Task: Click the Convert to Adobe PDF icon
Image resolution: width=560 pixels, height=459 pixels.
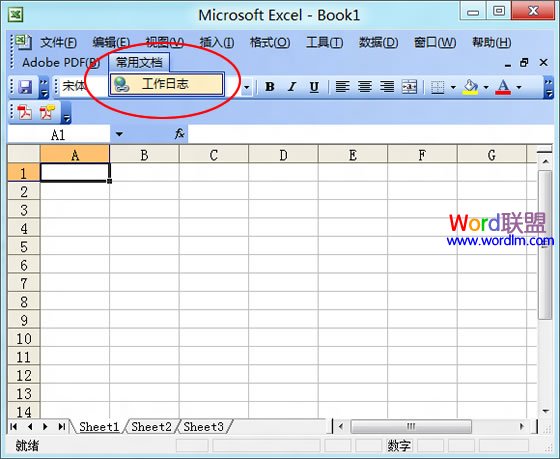Action: [24, 113]
